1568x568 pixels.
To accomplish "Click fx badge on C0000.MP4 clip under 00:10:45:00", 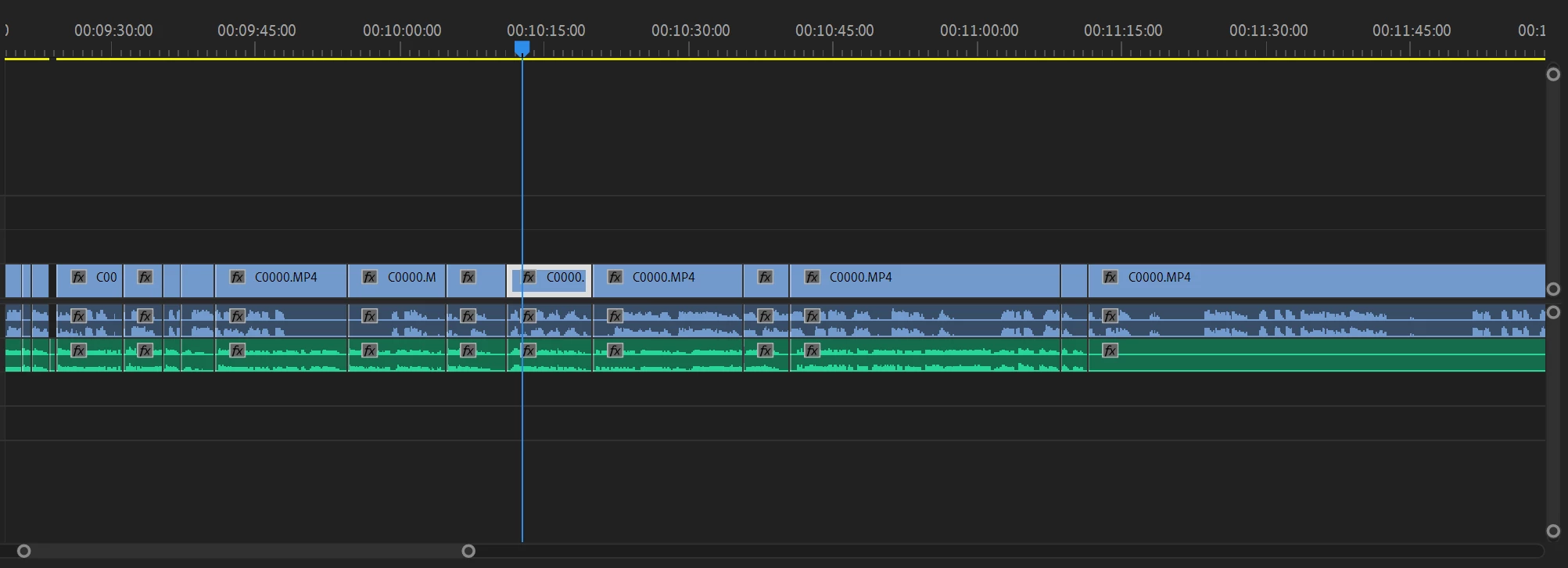I will [x=813, y=277].
